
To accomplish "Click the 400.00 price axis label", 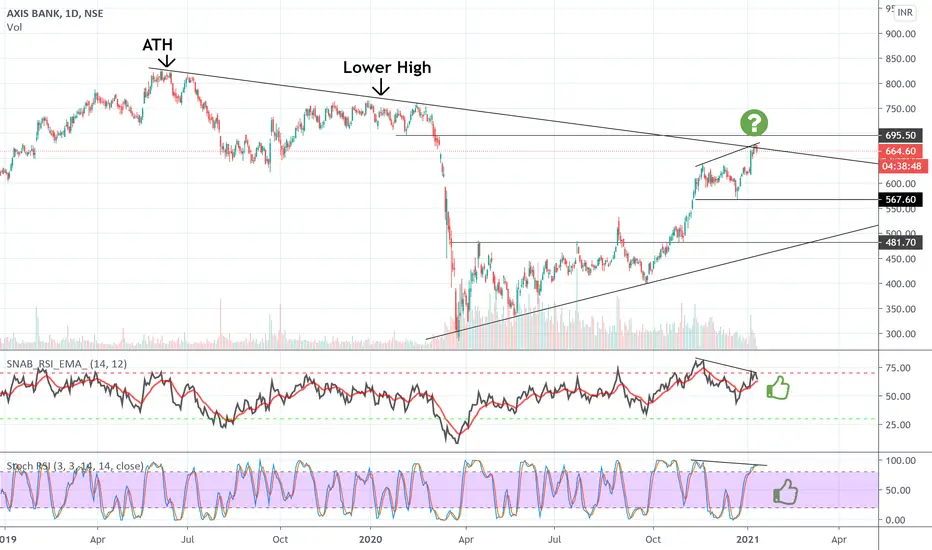I will [900, 284].
